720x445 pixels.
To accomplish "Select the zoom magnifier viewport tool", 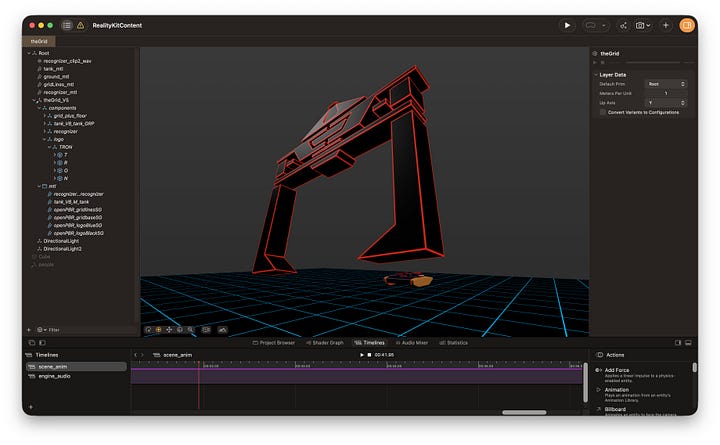I will (190, 330).
